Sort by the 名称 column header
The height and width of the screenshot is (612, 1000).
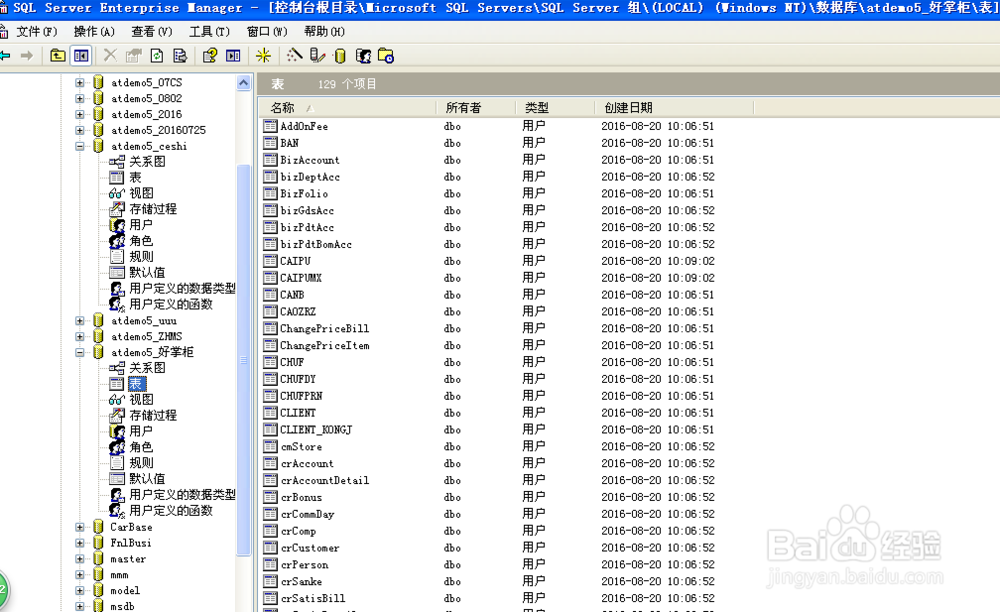(x=348, y=108)
